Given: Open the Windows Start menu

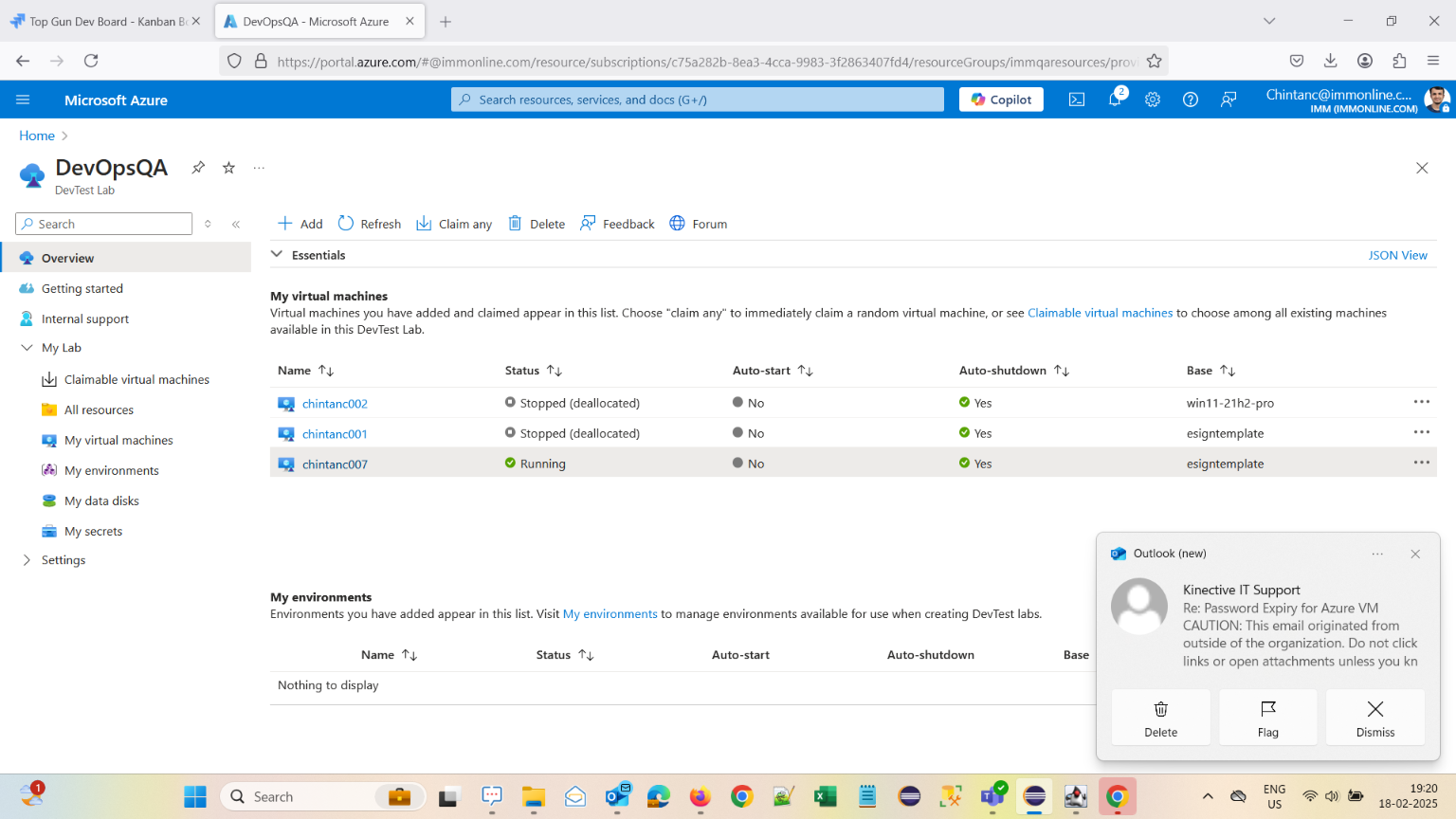Looking at the screenshot, I should (195, 796).
